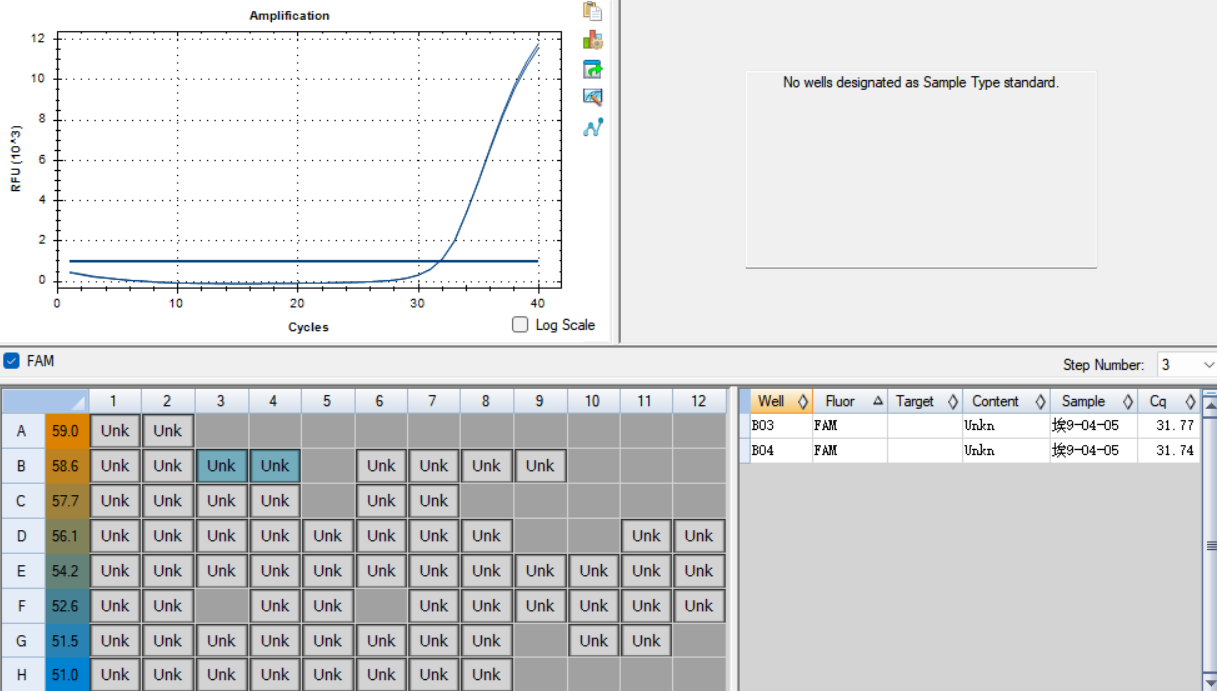This screenshot has height=691, width=1217.
Task: Select plate column 6 header
Action: (380, 401)
